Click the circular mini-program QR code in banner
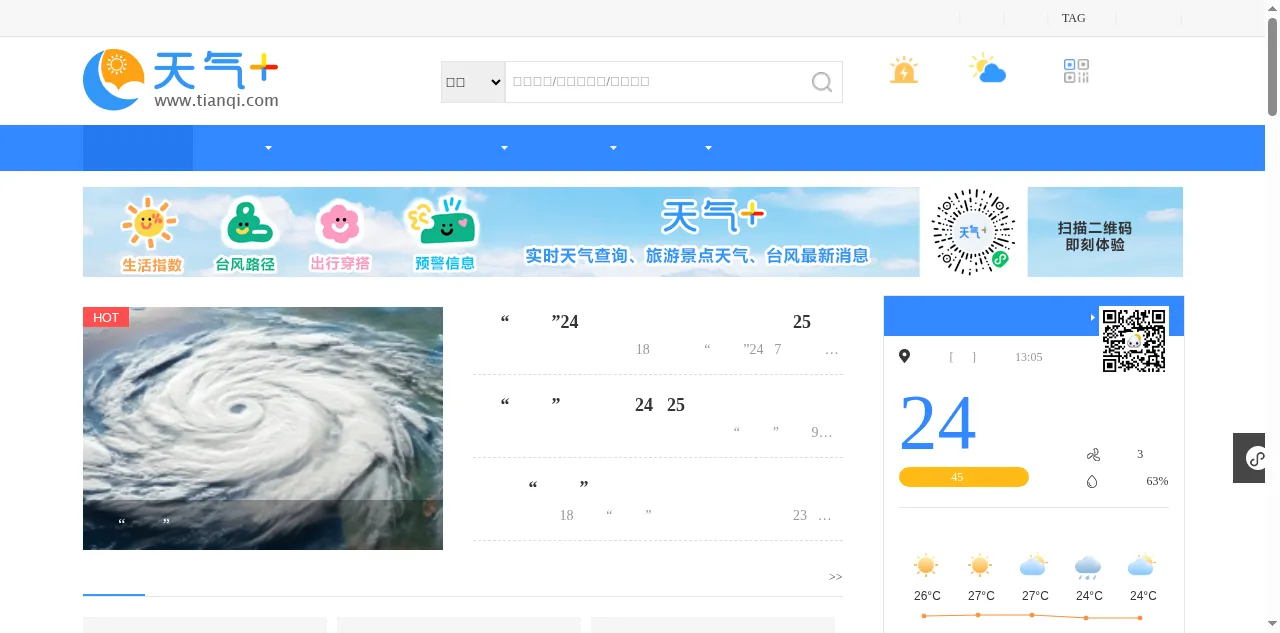The image size is (1280, 633). [973, 232]
